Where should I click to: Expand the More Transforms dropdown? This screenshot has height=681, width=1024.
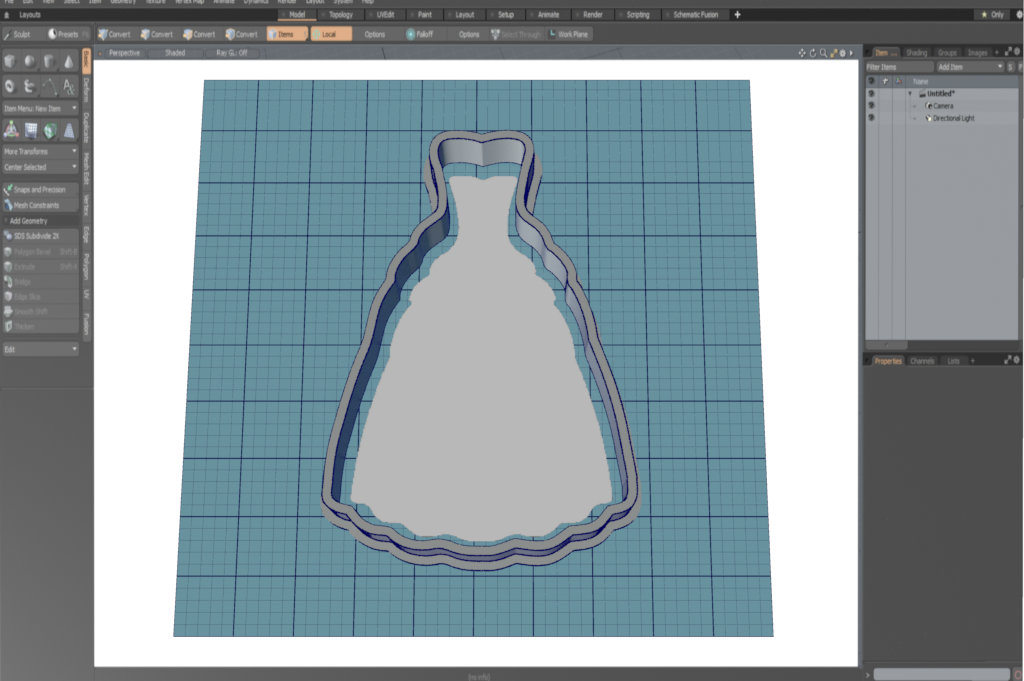pyautogui.click(x=40, y=151)
